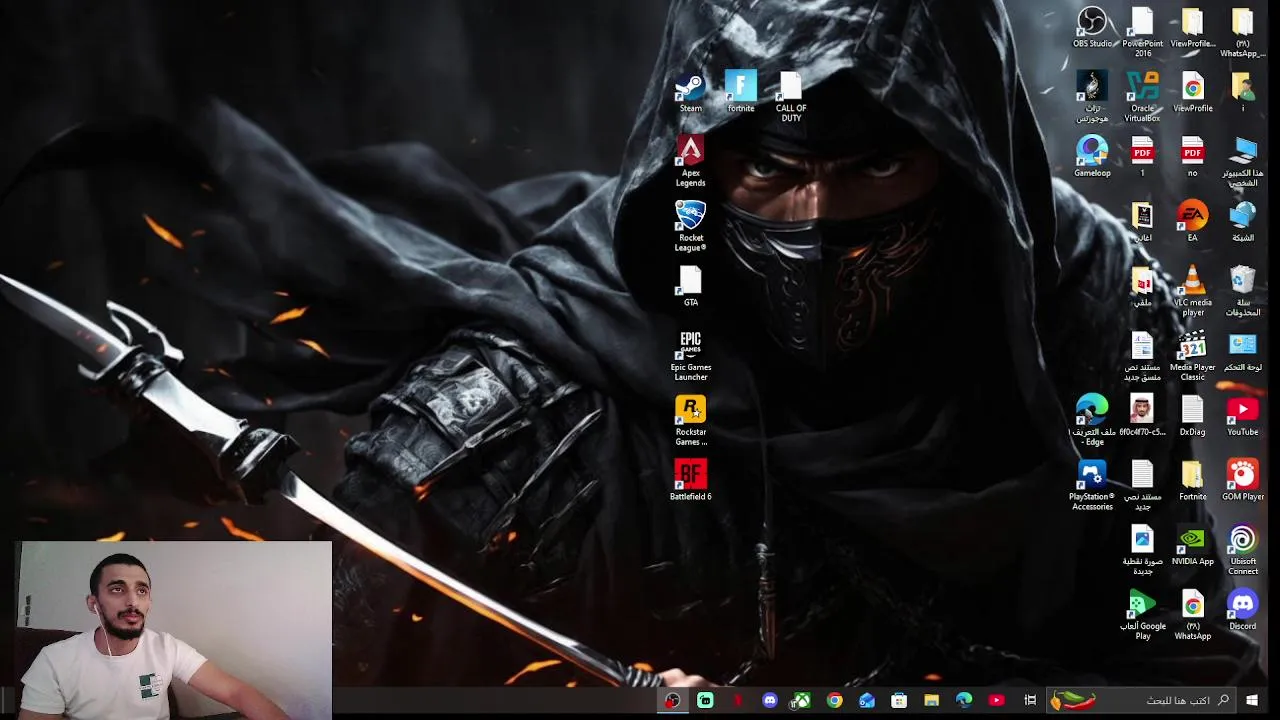
Task: Open Xbox app from the taskbar
Action: (x=801, y=701)
